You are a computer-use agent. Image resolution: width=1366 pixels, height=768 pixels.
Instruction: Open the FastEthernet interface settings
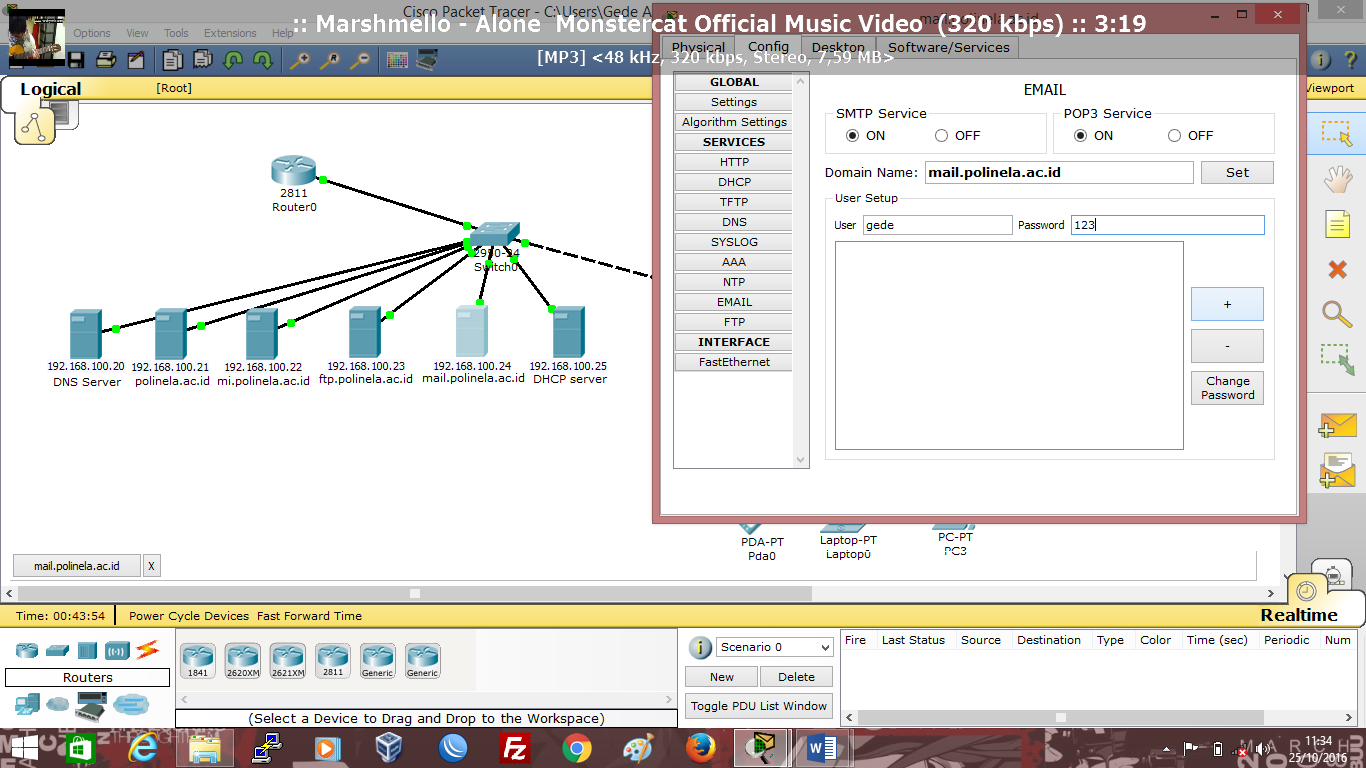tap(734, 362)
